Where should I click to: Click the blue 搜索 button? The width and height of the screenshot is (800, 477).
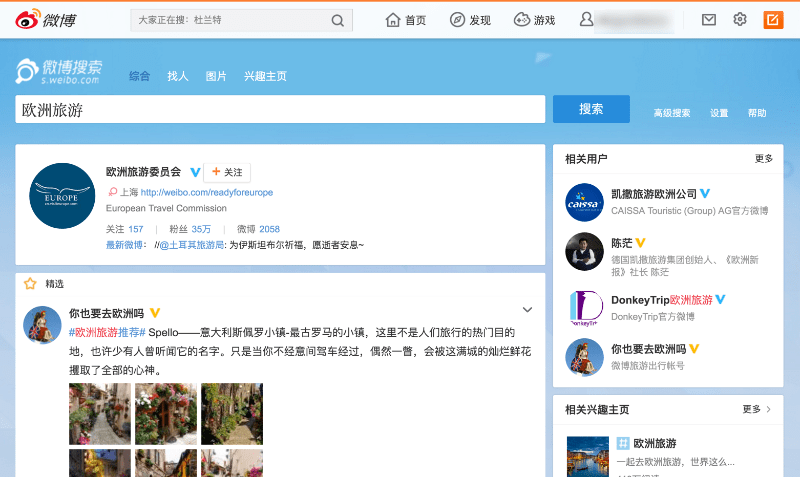(591, 109)
